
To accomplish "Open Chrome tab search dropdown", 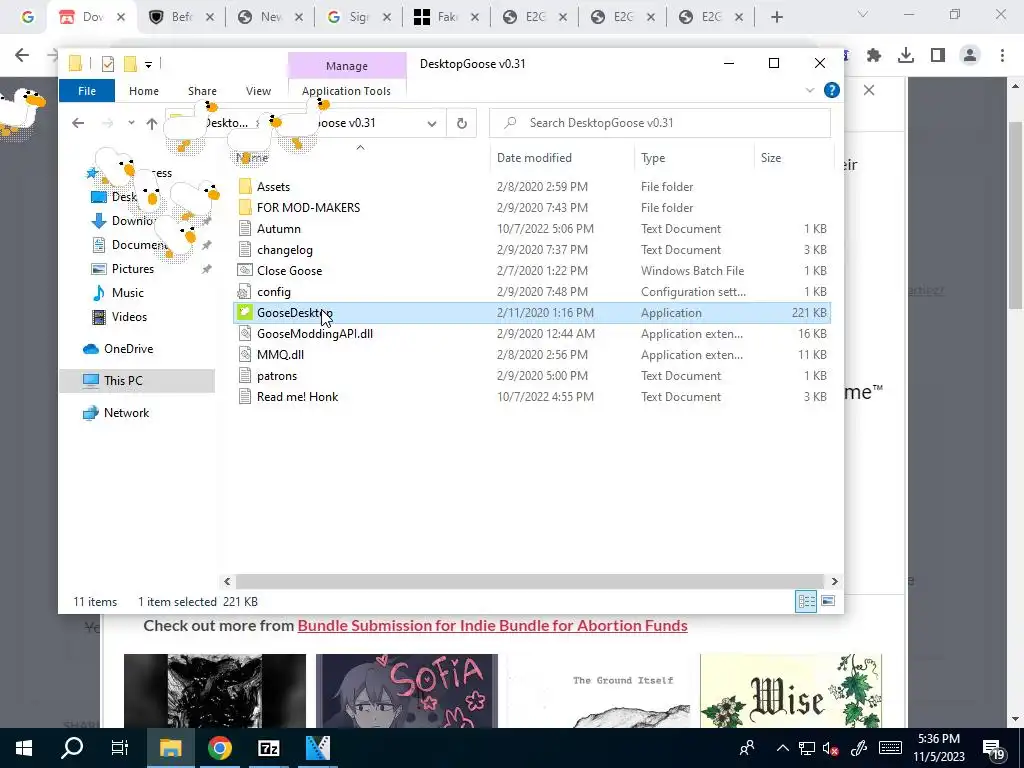I will click(x=862, y=14).
